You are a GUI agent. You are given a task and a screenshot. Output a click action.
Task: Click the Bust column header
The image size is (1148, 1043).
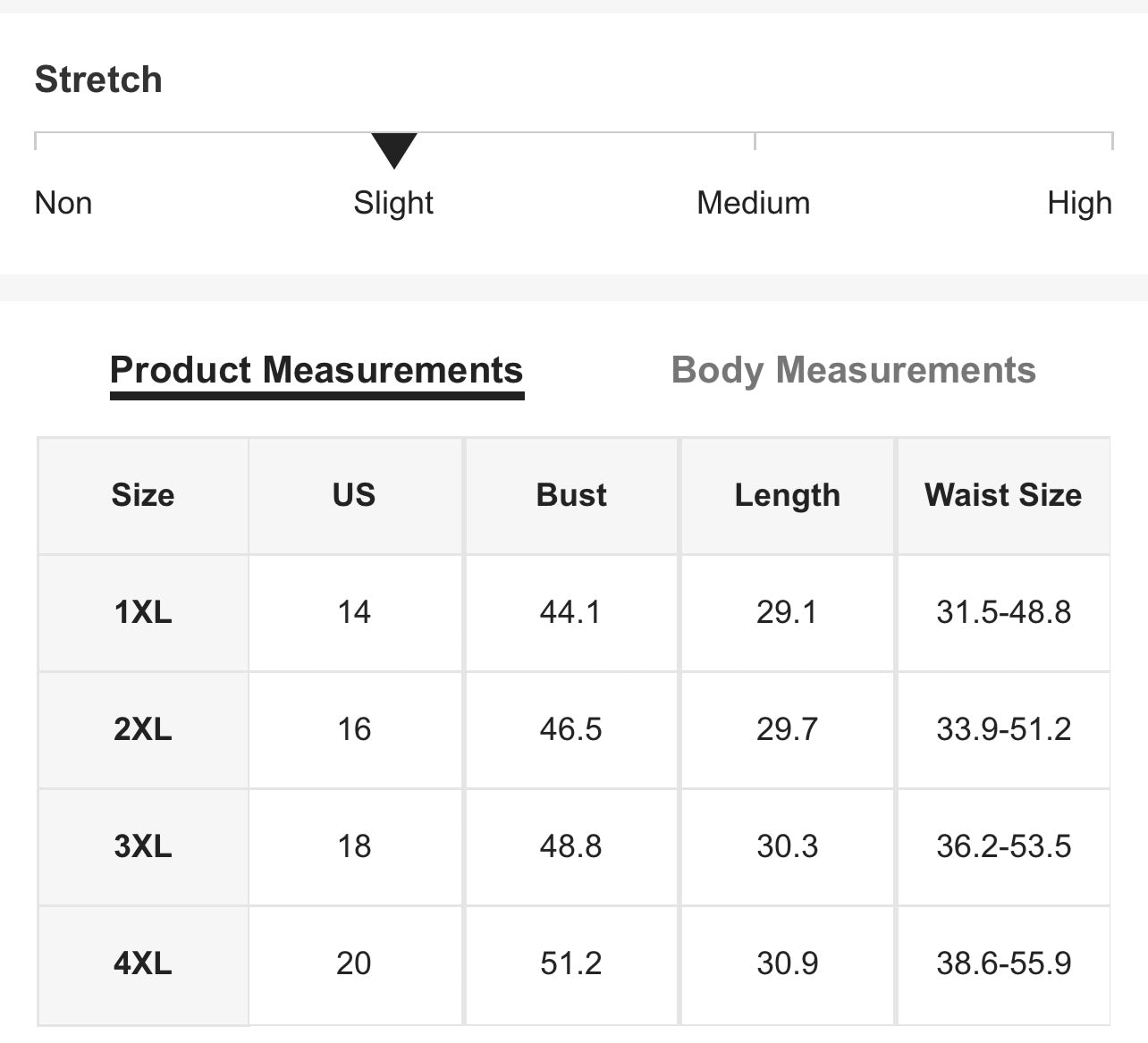point(571,495)
